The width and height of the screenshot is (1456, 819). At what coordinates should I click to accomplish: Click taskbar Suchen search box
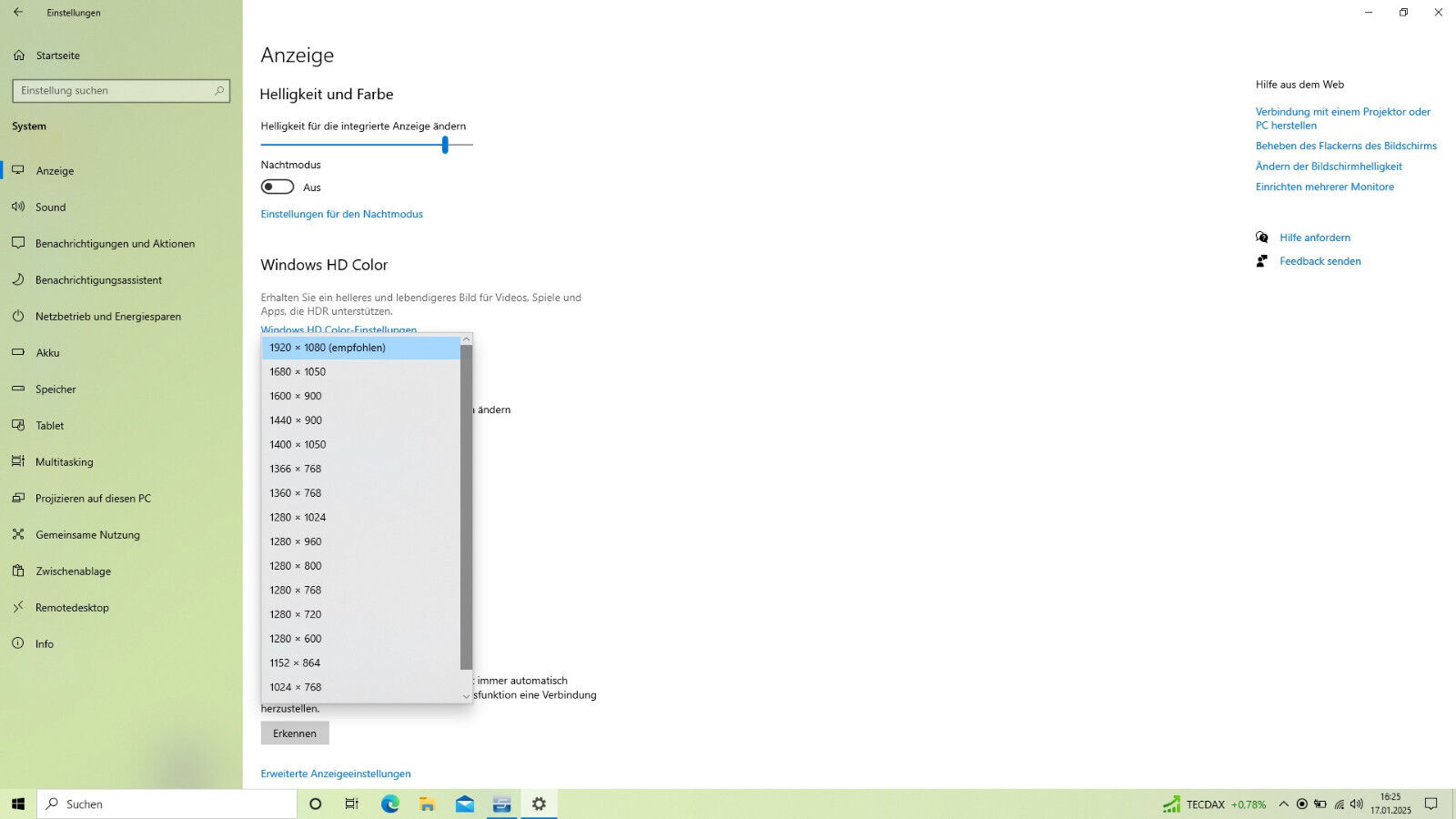coord(167,804)
